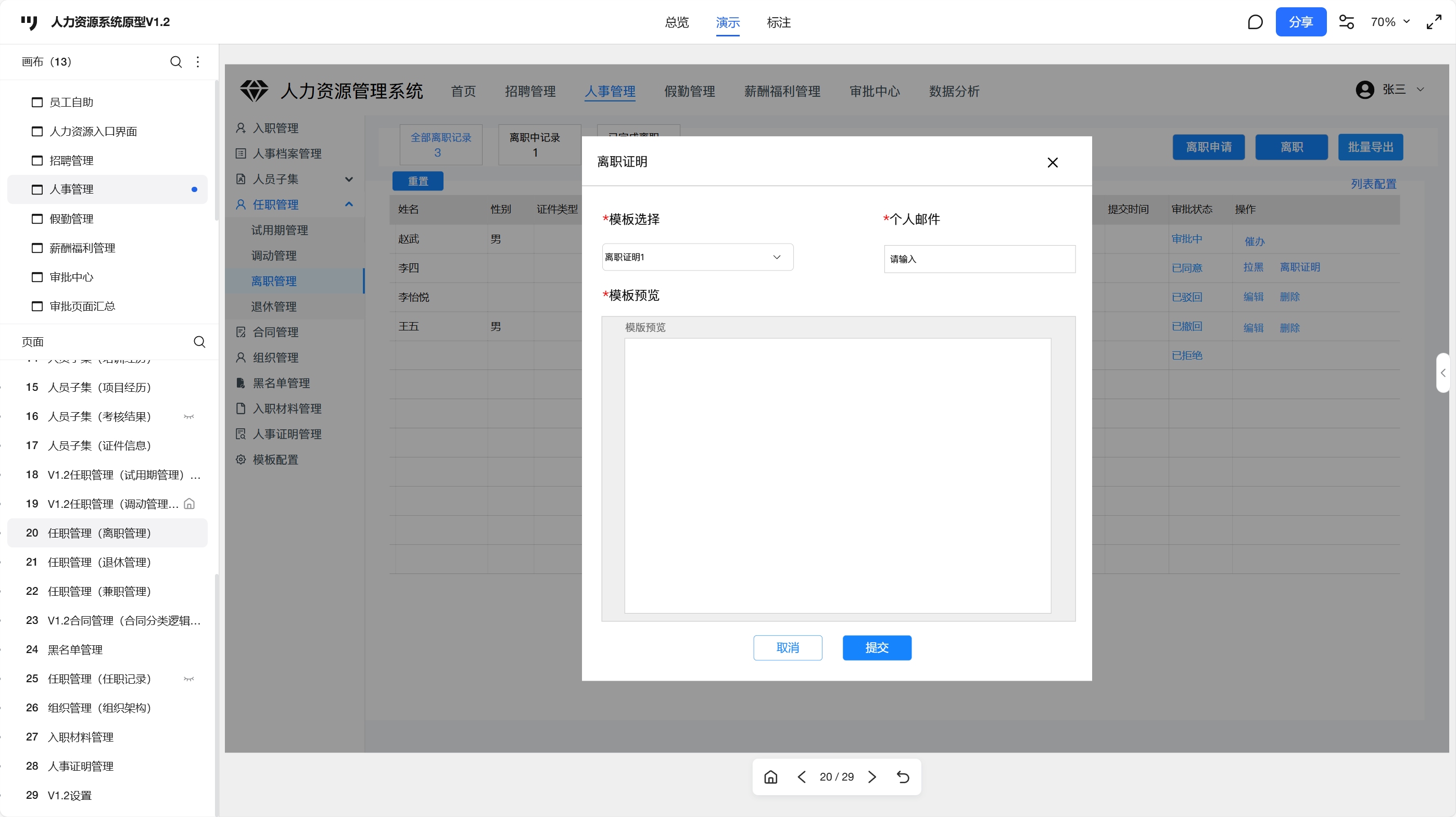The image size is (1456, 817).
Task: Search canvases with the magnifier icon
Action: tap(176, 61)
